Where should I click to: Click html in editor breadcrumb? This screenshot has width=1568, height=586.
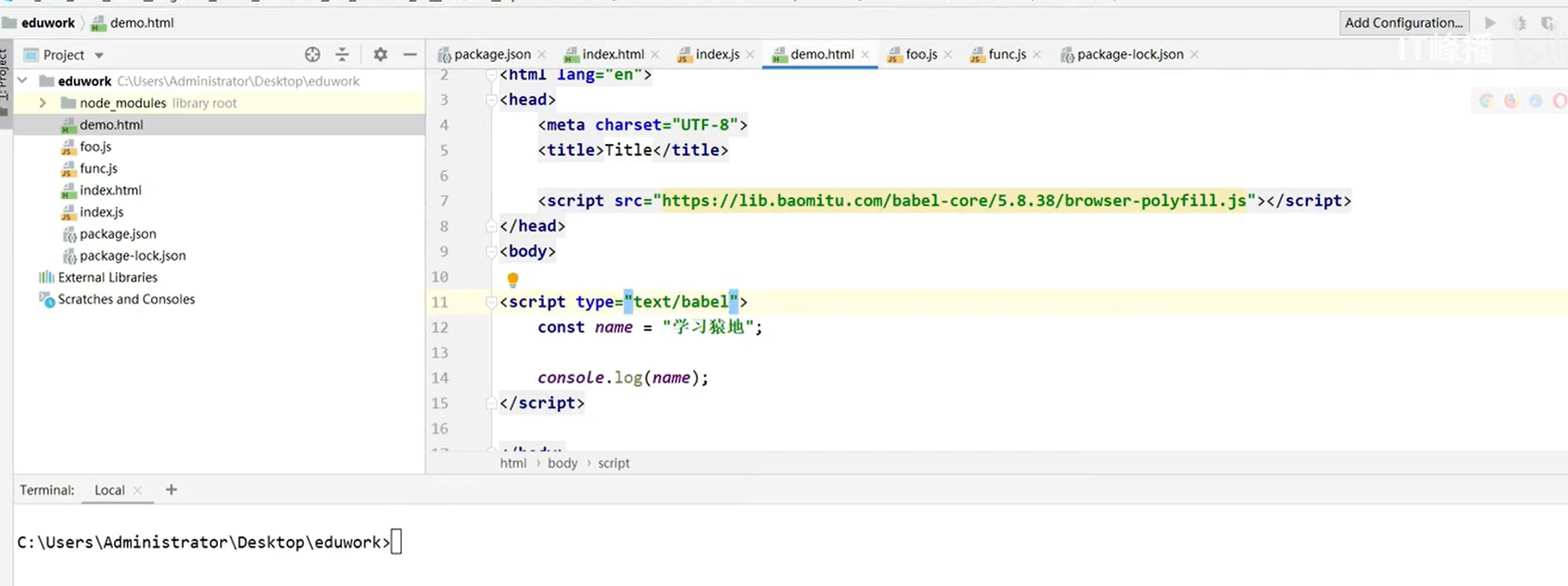(513, 463)
